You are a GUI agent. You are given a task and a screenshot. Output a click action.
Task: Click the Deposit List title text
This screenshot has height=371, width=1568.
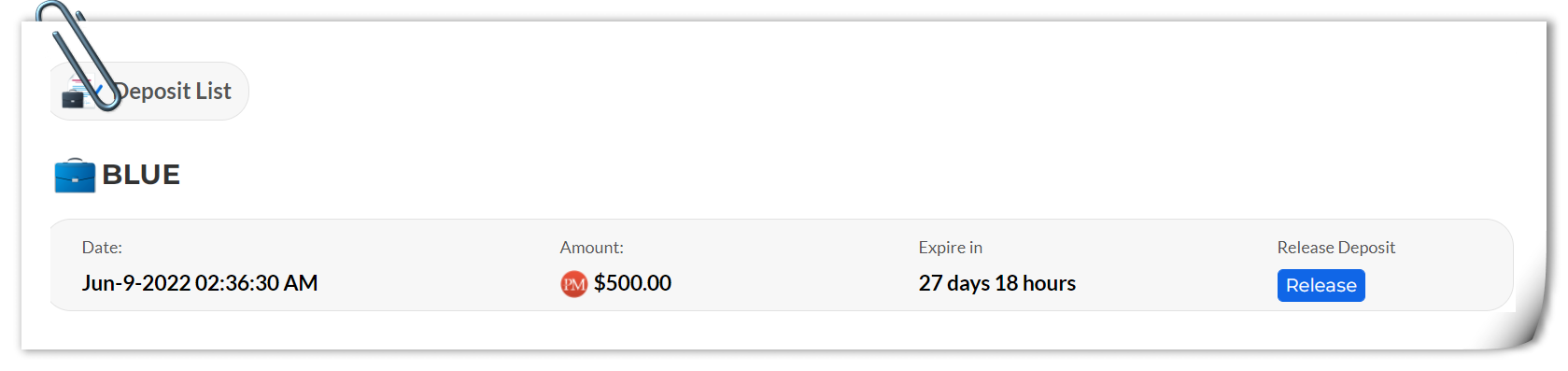pos(173,91)
